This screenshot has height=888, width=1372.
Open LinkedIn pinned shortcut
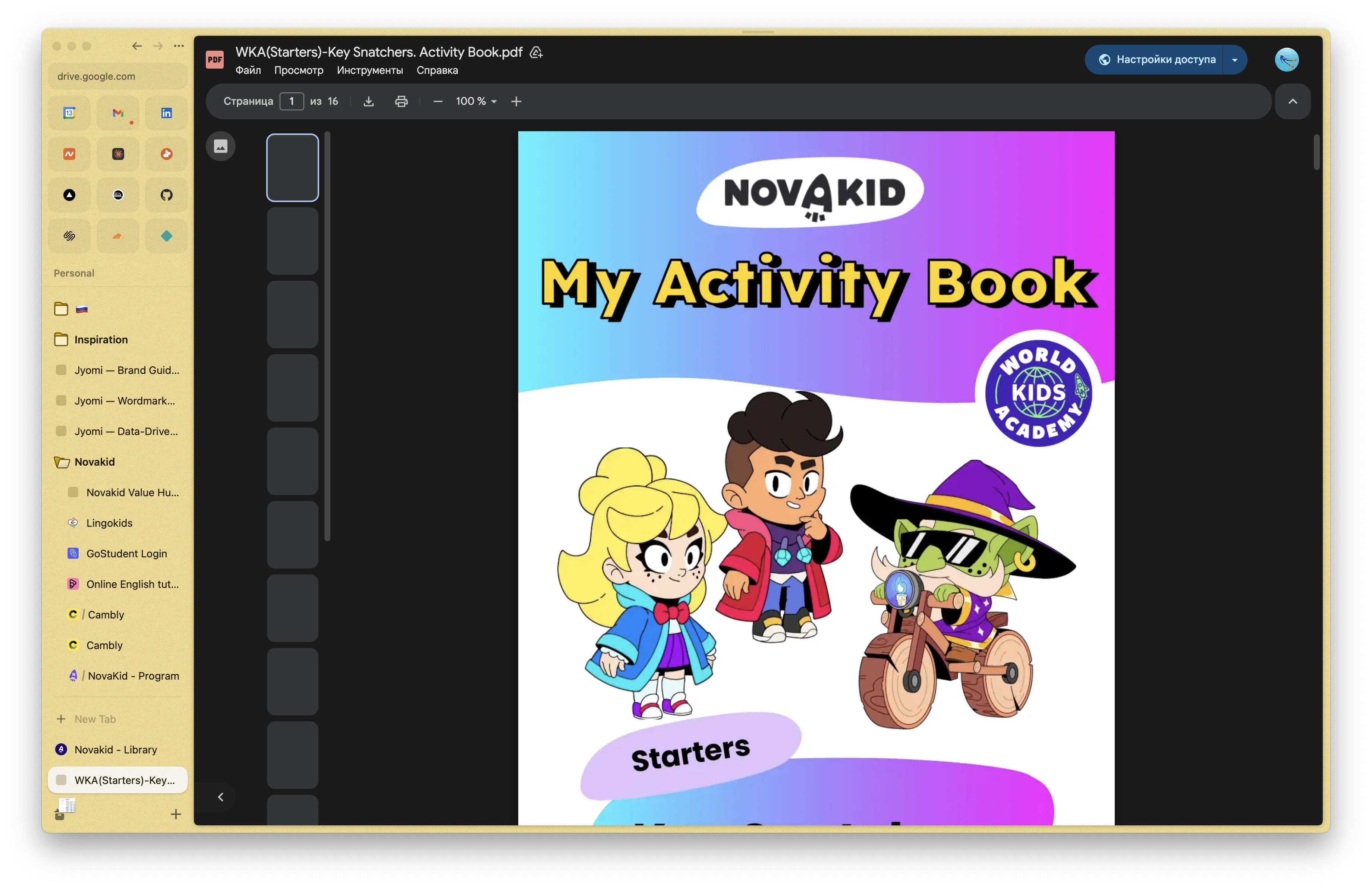click(166, 113)
